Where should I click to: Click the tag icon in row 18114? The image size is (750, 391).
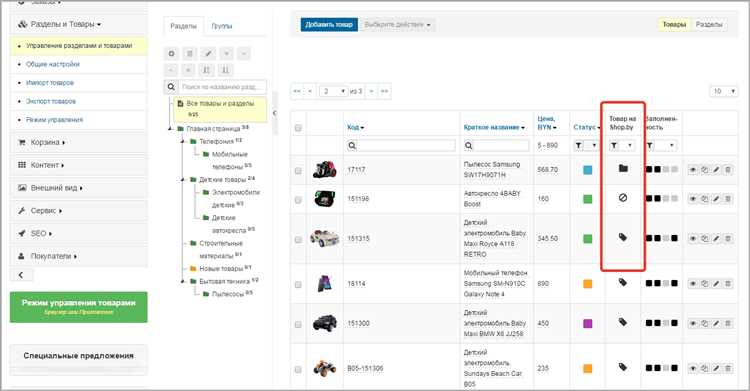tap(623, 282)
